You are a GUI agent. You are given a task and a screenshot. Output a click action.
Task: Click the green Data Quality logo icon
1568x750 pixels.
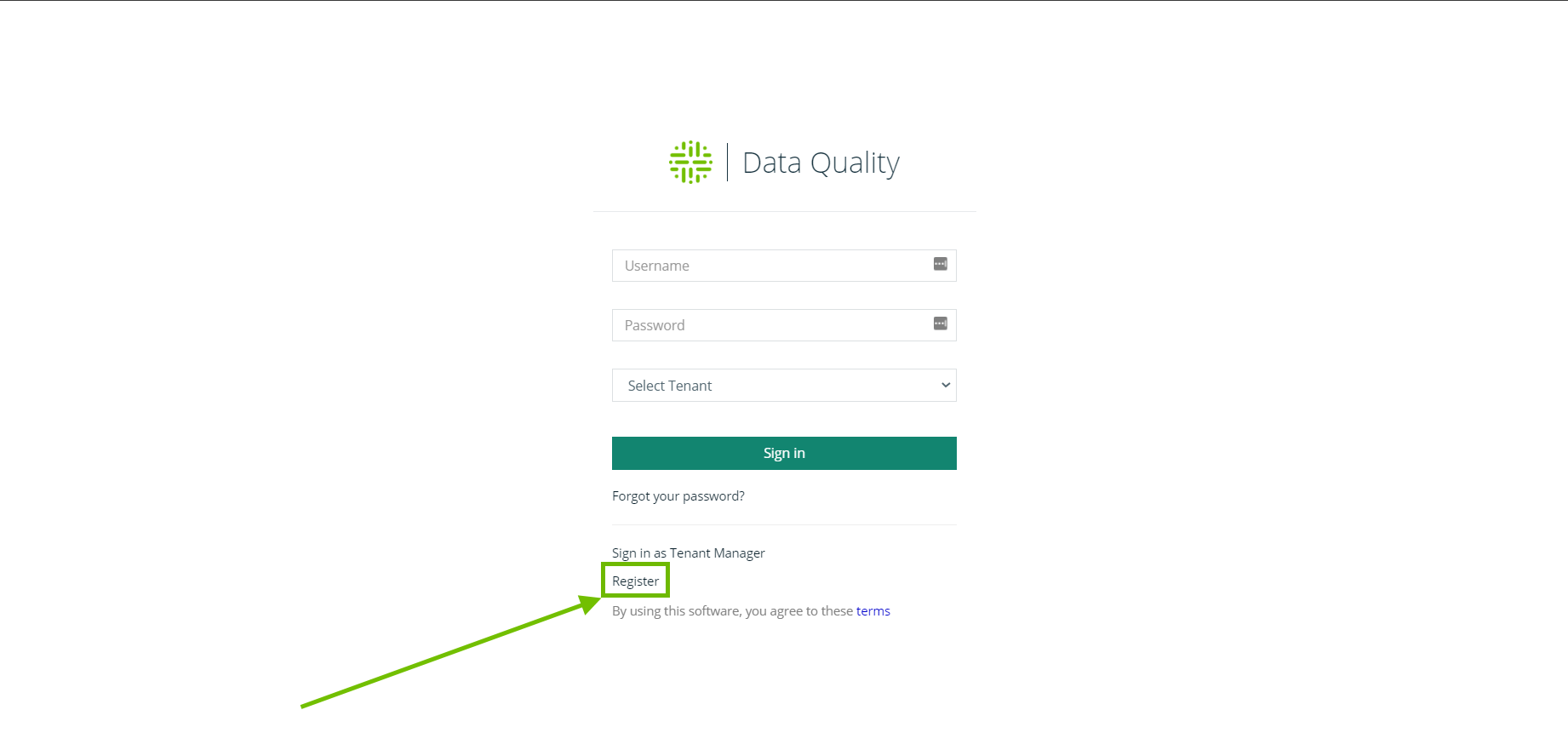pyautogui.click(x=690, y=162)
